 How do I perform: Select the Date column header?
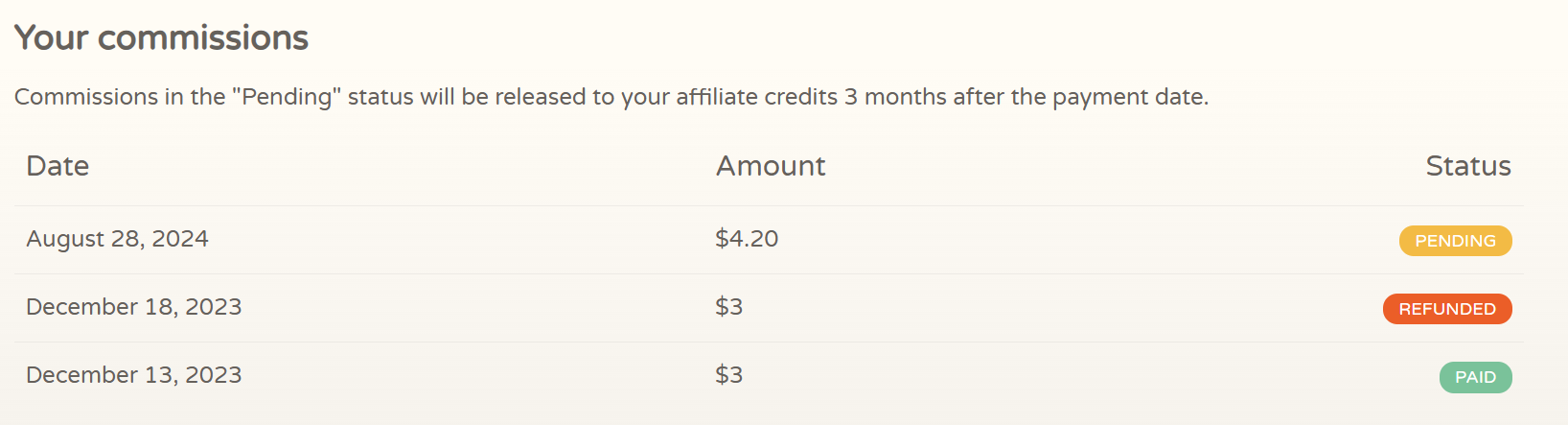(58, 166)
